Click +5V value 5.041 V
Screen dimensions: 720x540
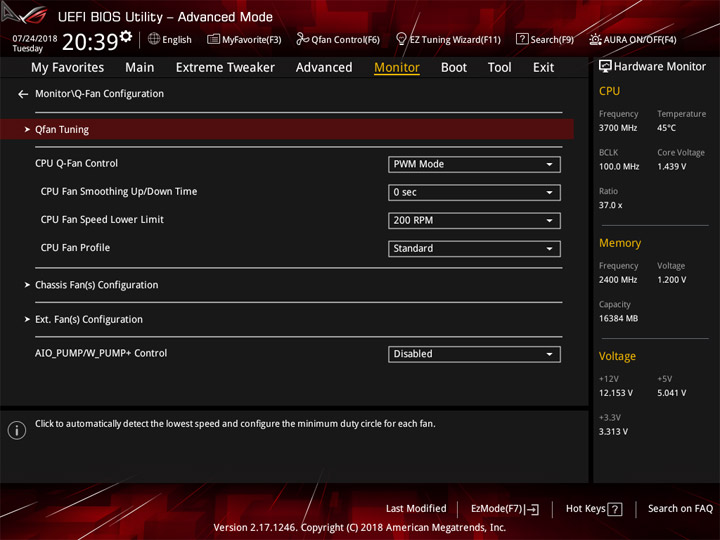click(x=672, y=393)
